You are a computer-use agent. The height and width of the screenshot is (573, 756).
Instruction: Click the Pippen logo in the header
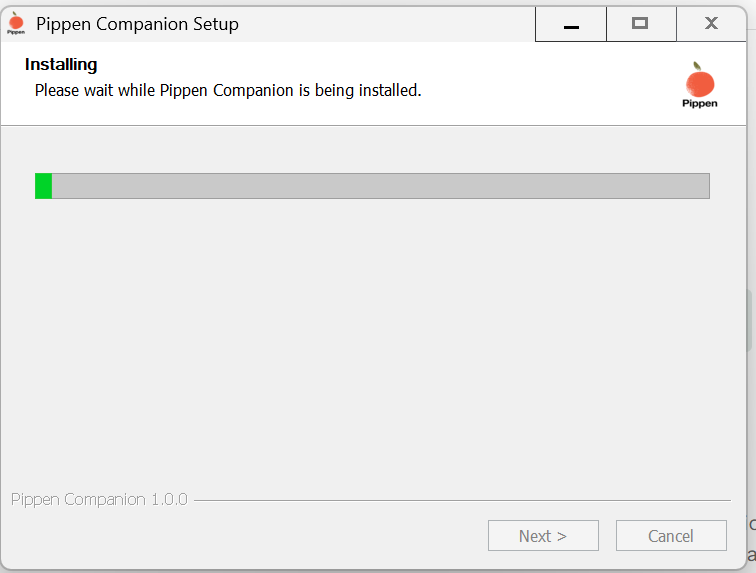pyautogui.click(x=700, y=80)
